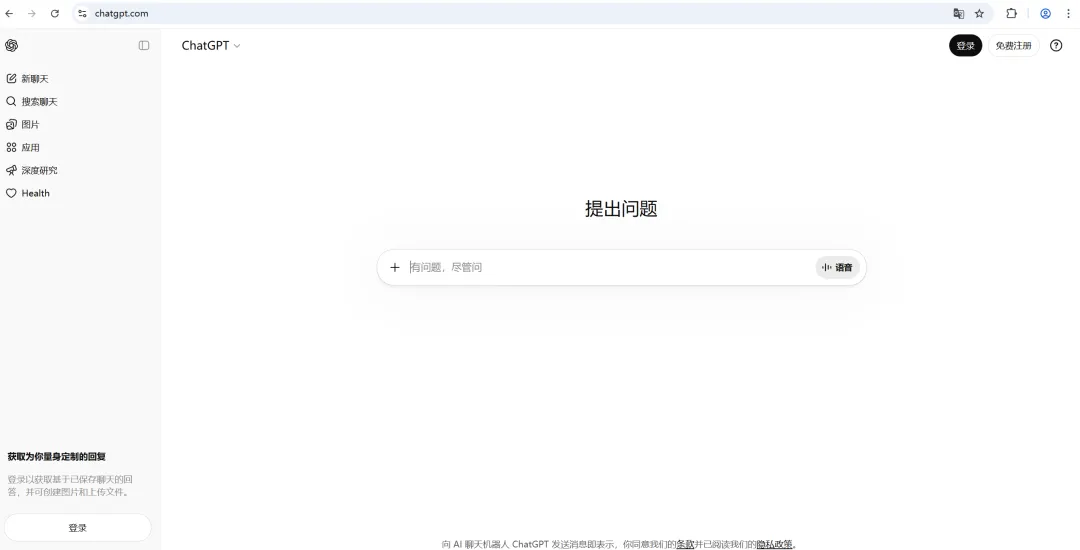Open help via question mark icon

pyautogui.click(x=1056, y=45)
